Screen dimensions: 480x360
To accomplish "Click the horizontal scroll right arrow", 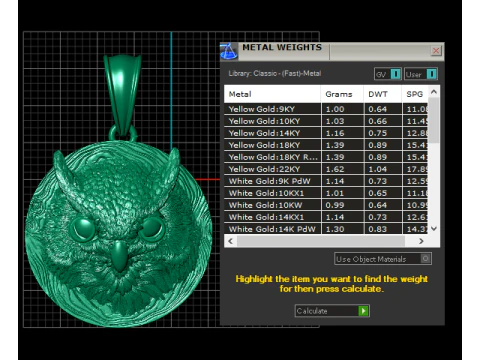I will click(421, 241).
